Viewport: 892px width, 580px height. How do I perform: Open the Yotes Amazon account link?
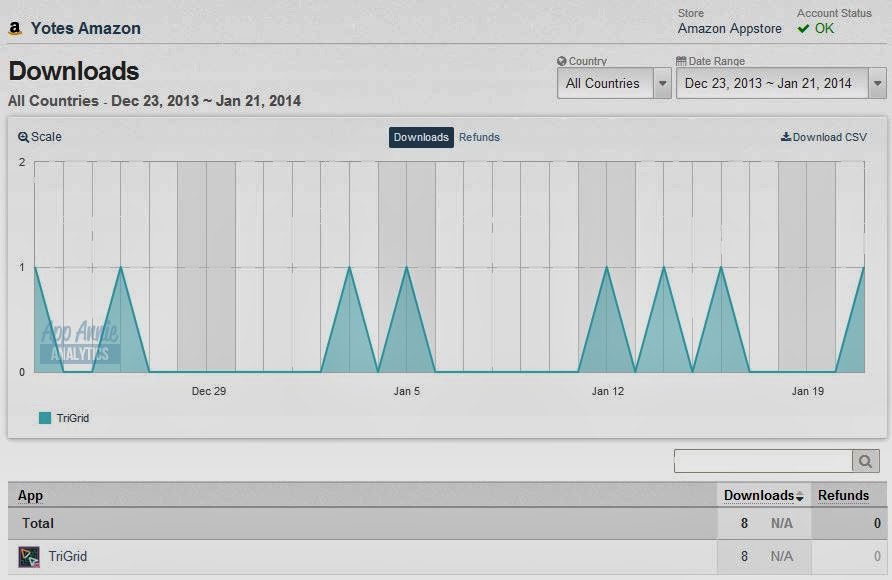click(85, 28)
